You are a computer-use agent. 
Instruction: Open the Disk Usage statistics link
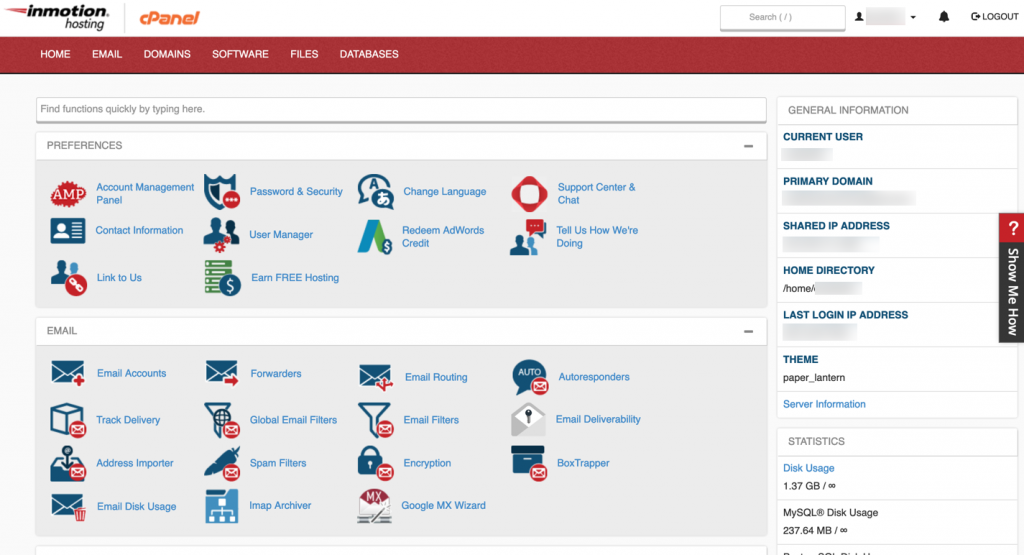(808, 468)
